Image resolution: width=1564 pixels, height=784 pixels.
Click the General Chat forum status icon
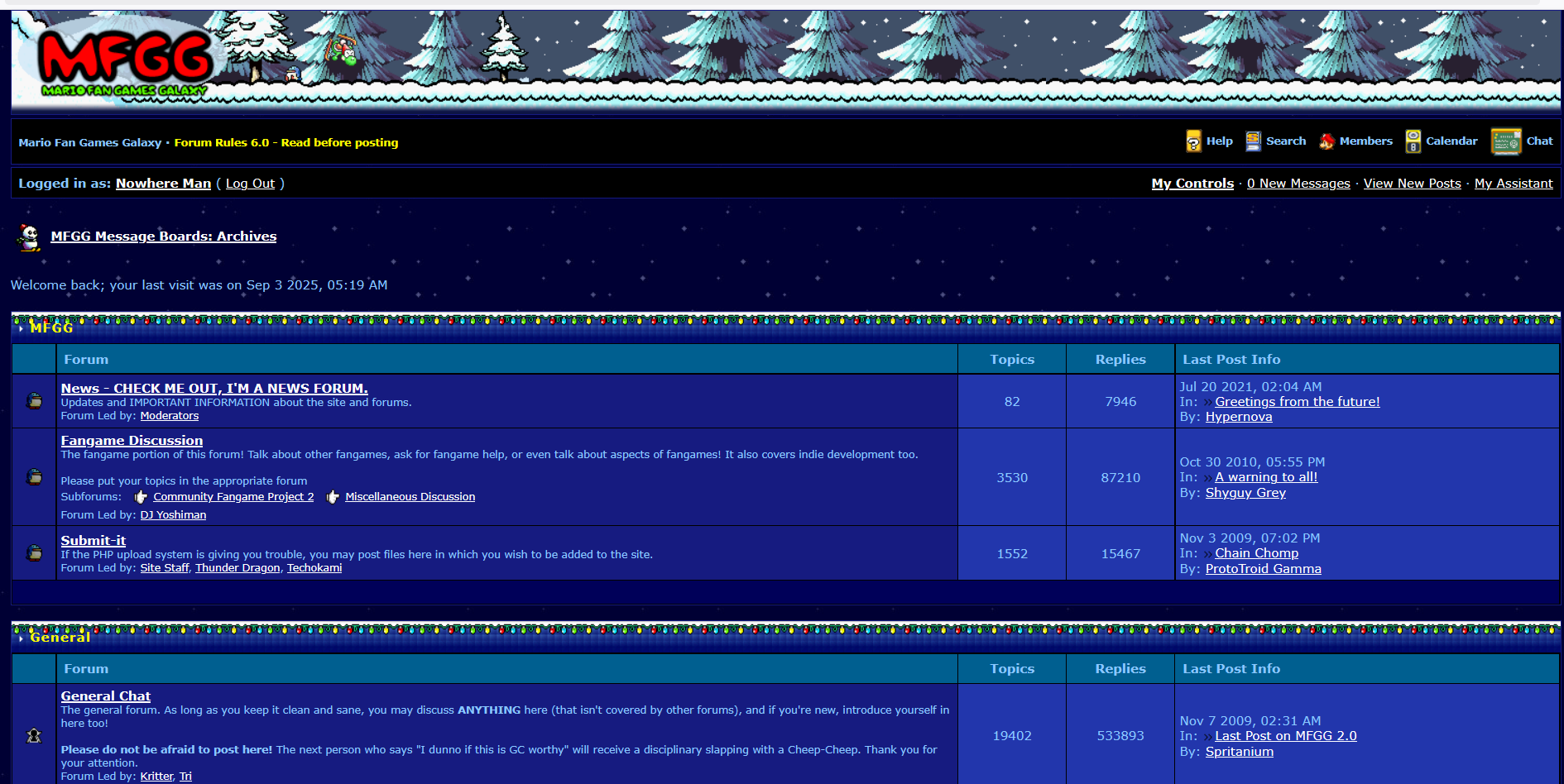pyautogui.click(x=35, y=735)
